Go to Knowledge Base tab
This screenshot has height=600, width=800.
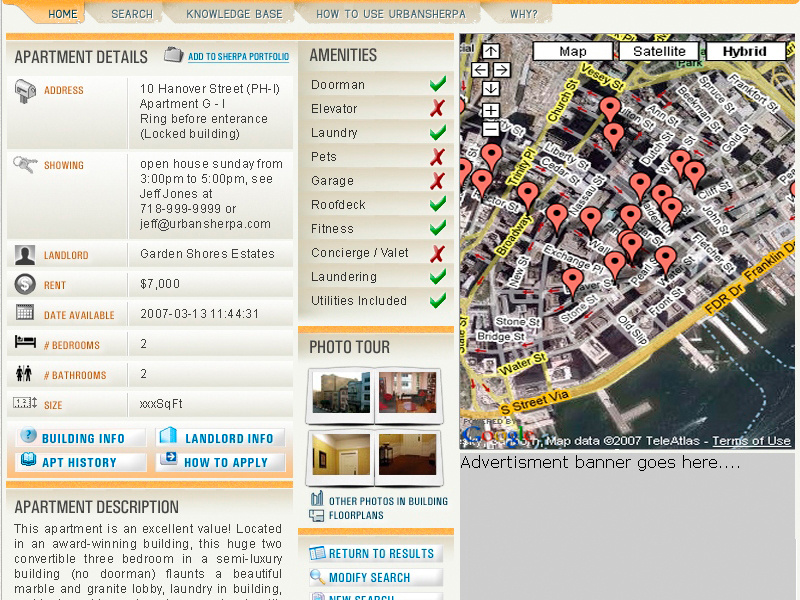(234, 14)
